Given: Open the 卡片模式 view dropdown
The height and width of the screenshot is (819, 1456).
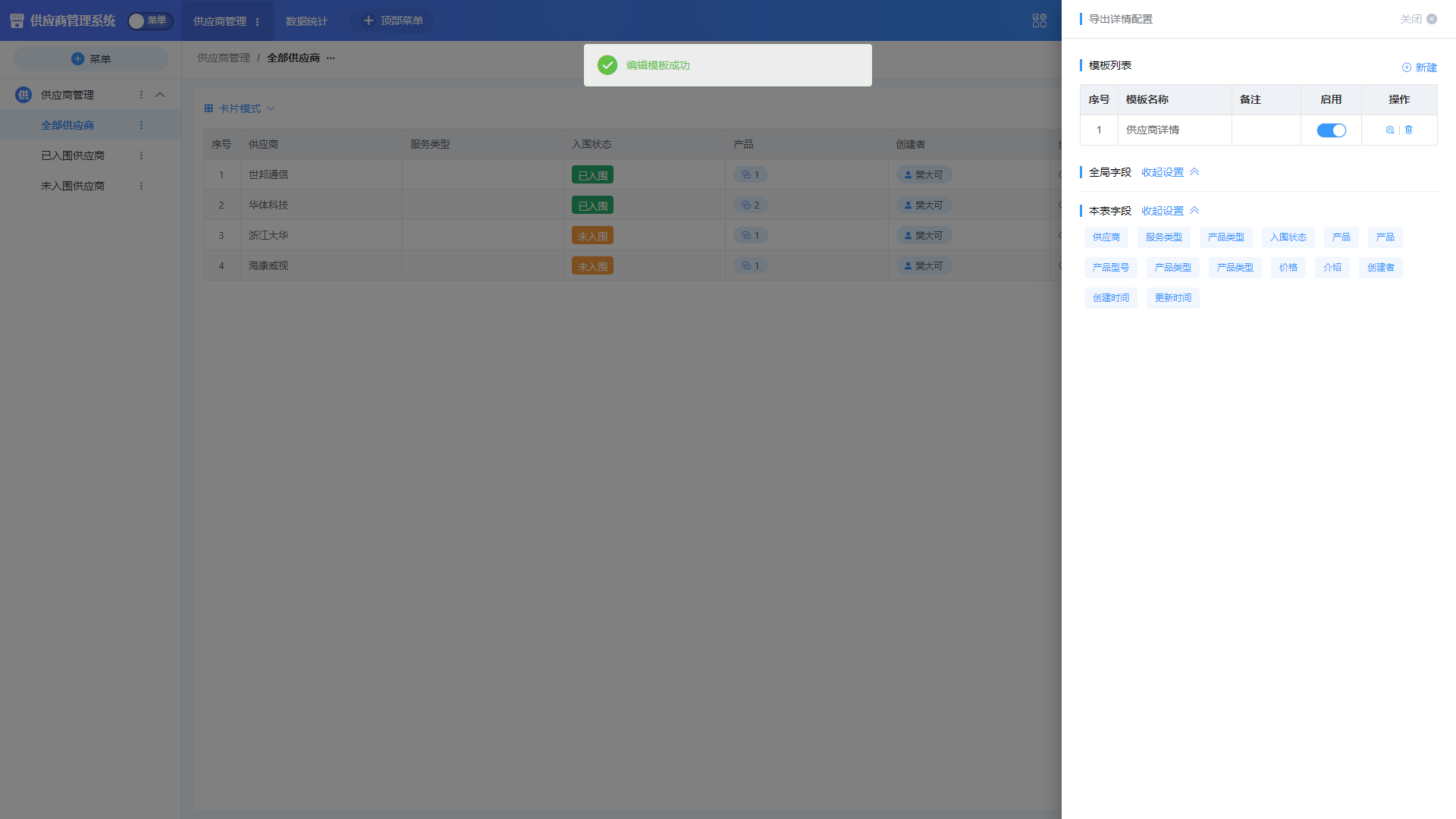Looking at the screenshot, I should 240,108.
